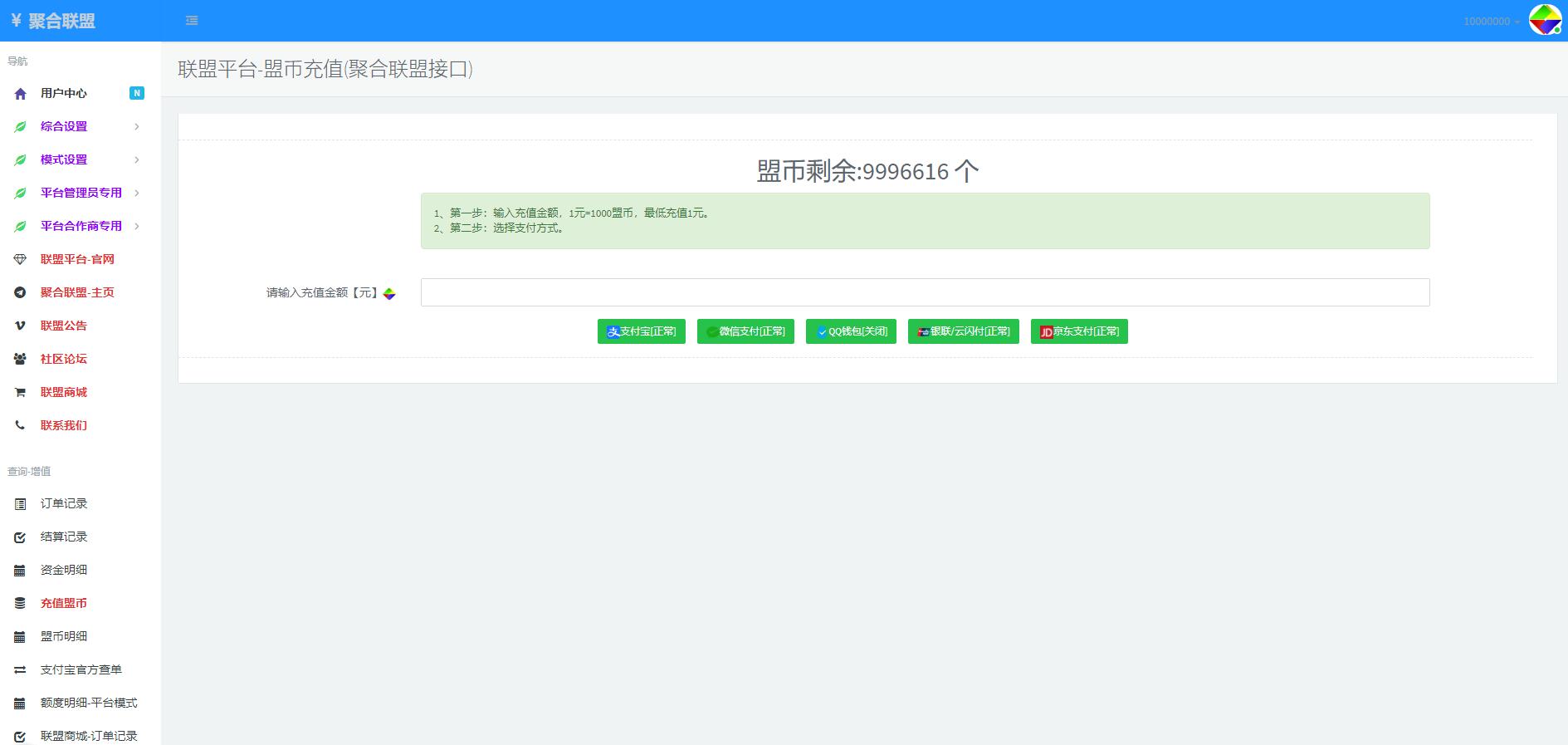Pay with 微信支付[正常] button
Viewport: 1568px width, 745px height.
click(745, 331)
